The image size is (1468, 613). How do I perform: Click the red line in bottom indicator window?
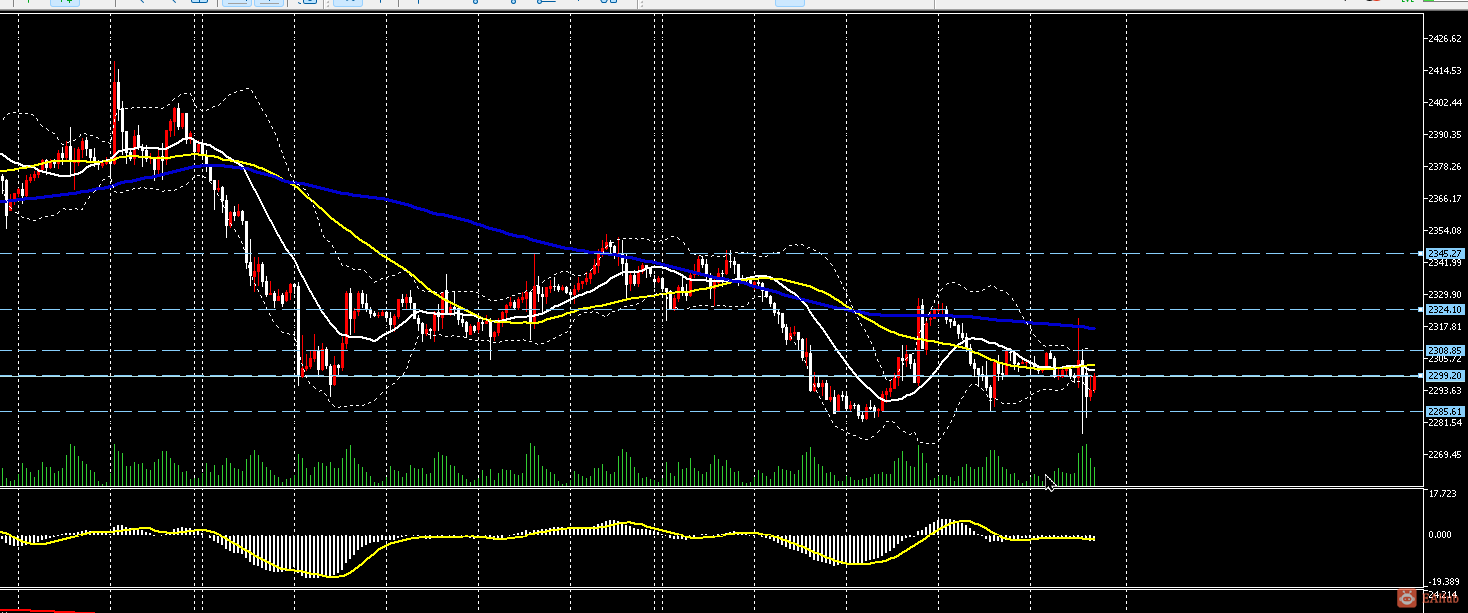[48, 610]
